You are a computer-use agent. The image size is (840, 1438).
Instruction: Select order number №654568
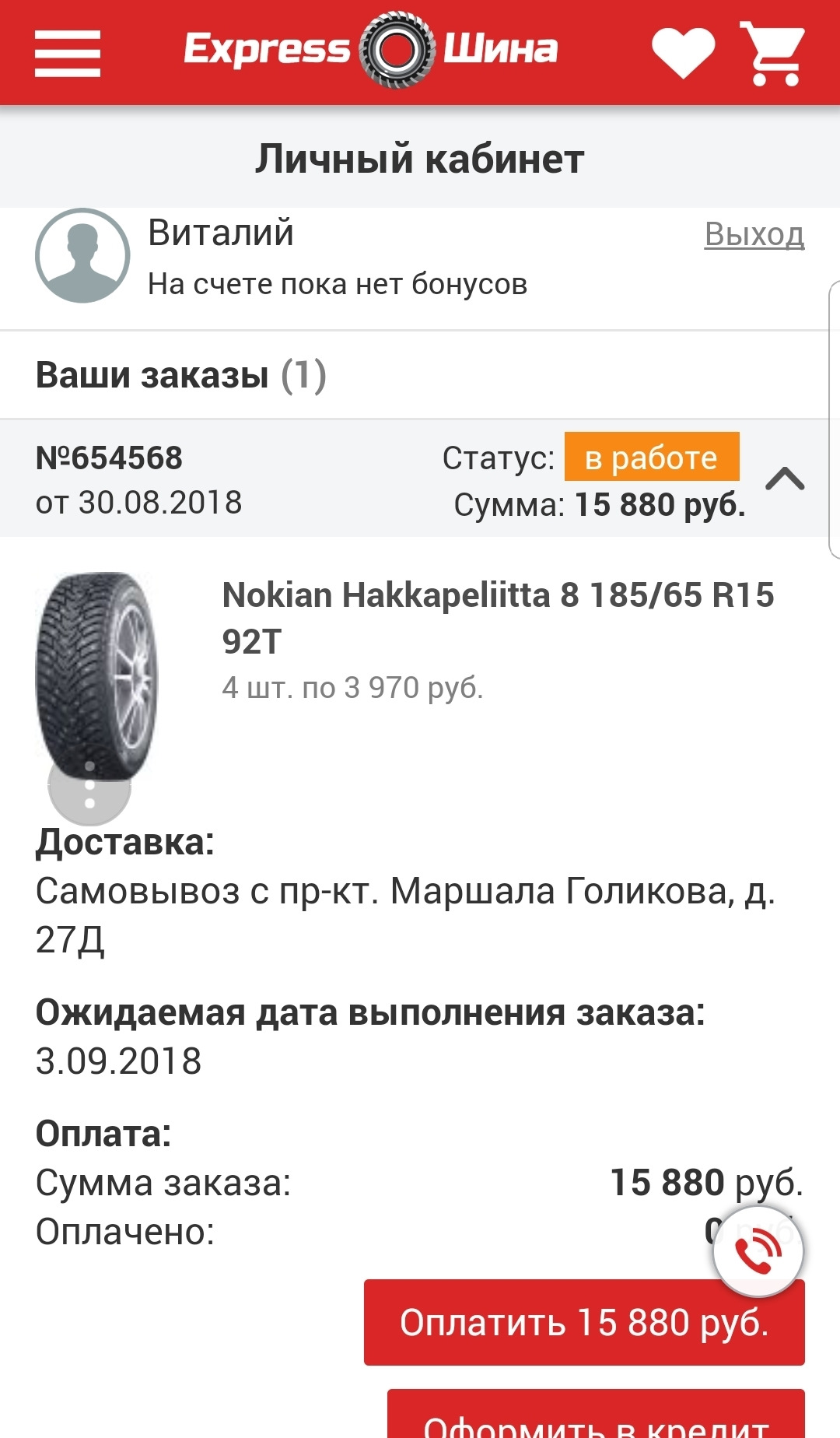pyautogui.click(x=110, y=458)
